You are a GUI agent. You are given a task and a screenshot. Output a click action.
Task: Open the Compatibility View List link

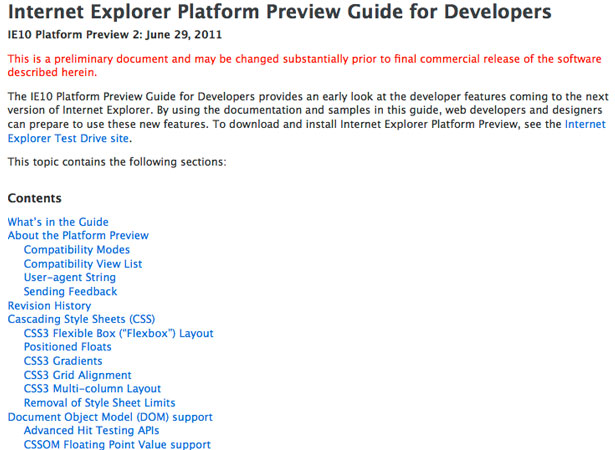tap(83, 264)
